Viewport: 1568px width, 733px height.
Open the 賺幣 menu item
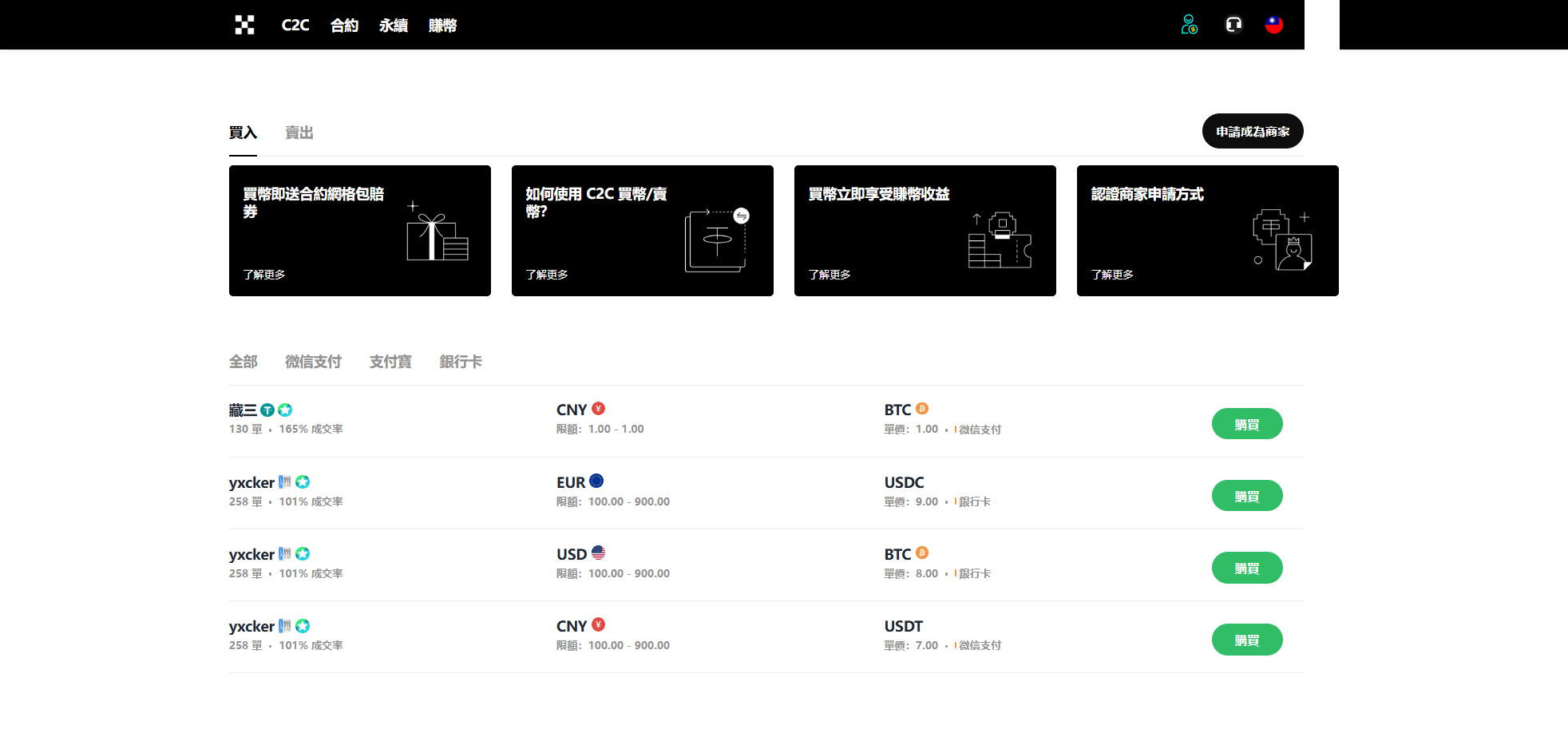click(x=442, y=26)
